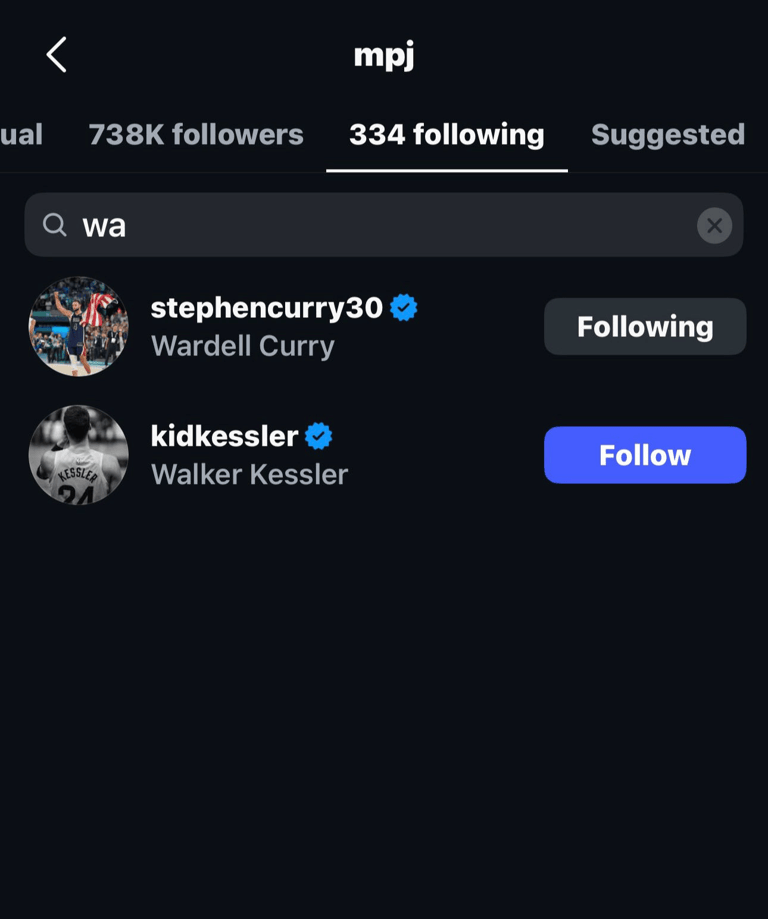Click the Walker Kessler display name

[249, 474]
